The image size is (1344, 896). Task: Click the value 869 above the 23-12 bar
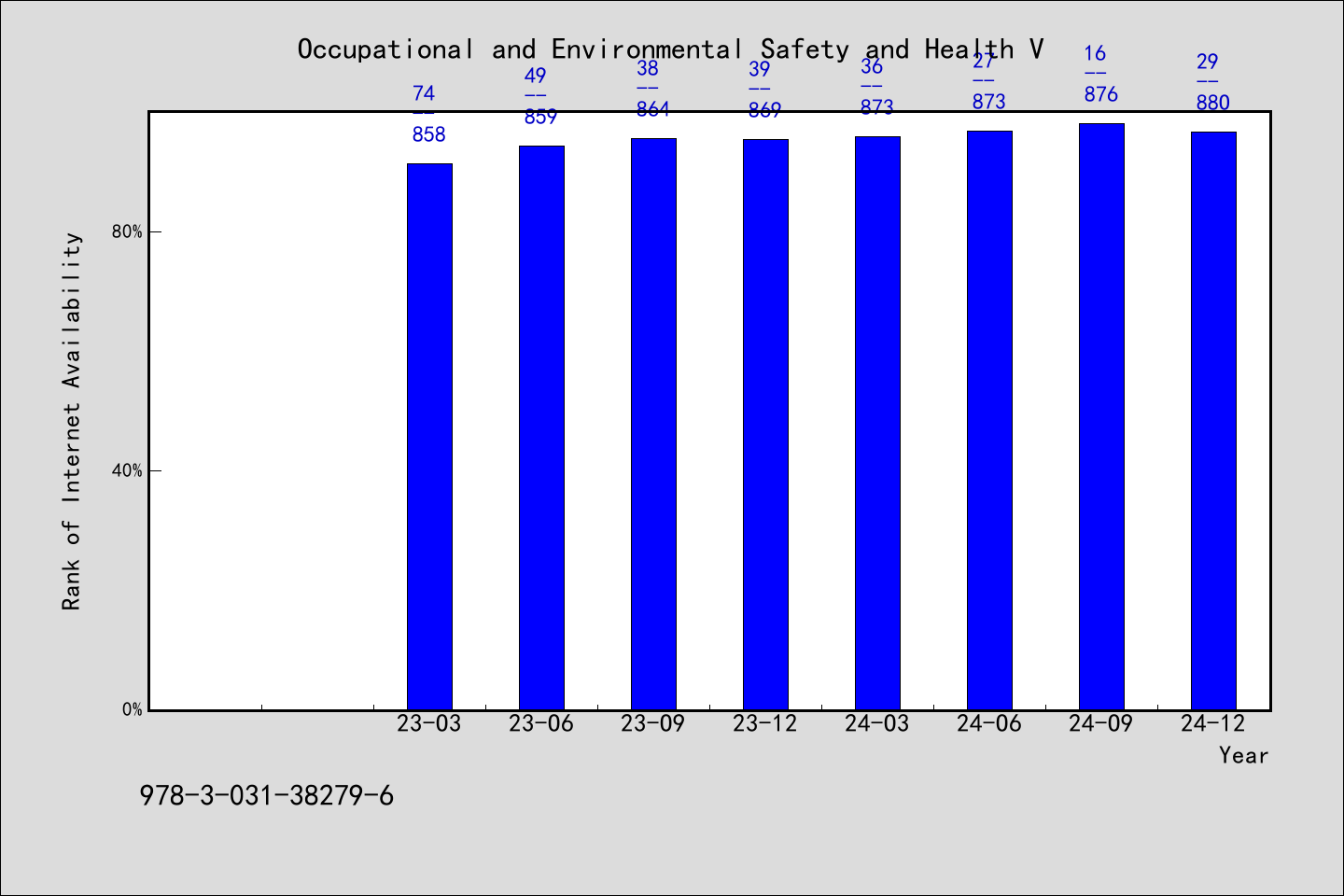[765, 110]
